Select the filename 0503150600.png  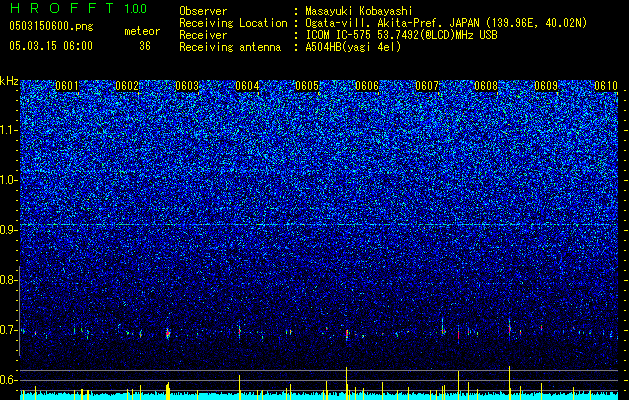point(51,26)
